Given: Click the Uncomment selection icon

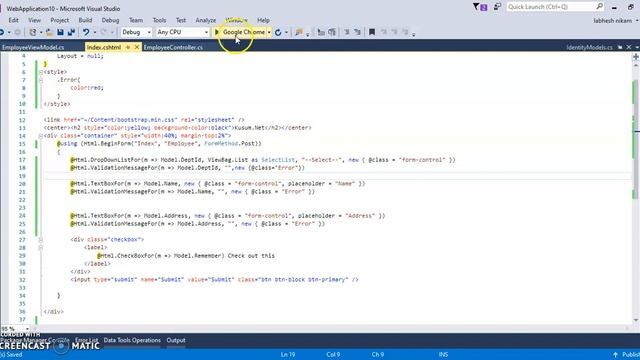Looking at the screenshot, I should [x=357, y=32].
